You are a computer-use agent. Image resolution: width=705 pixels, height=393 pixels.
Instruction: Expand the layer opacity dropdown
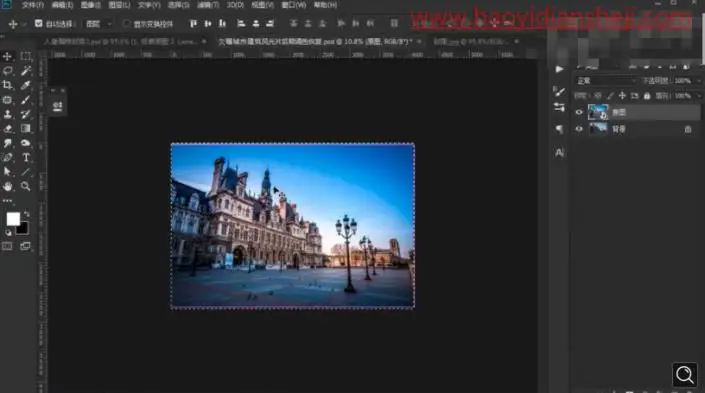click(699, 81)
